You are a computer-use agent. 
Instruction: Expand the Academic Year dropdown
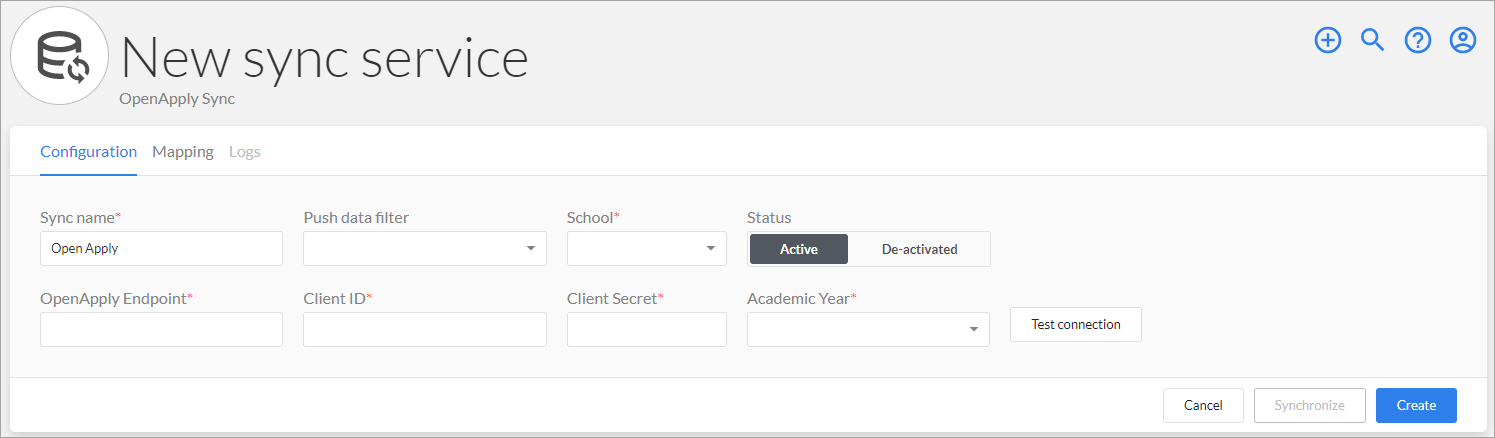point(868,330)
